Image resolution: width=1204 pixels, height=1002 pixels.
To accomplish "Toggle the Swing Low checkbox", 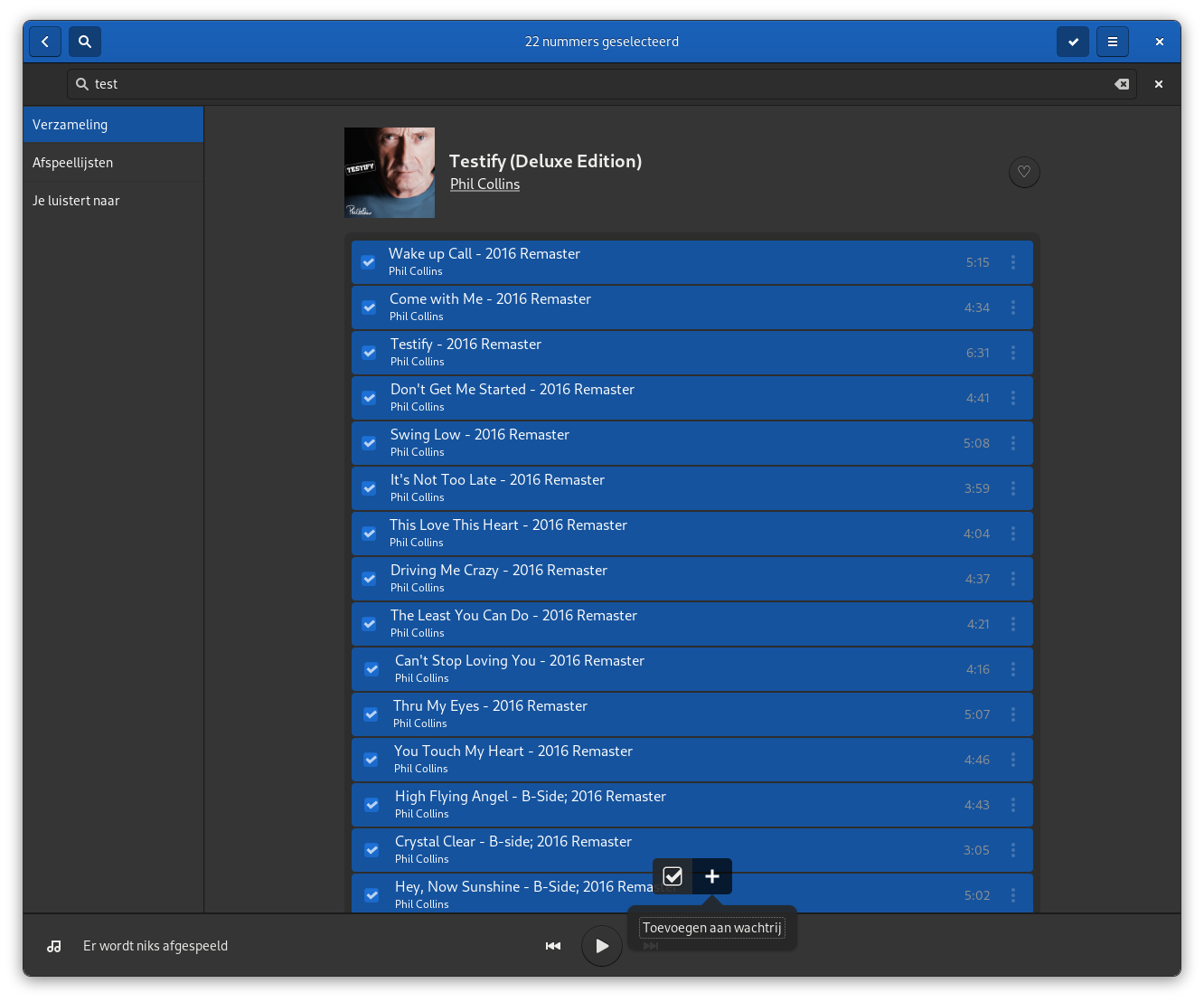I will (x=369, y=443).
